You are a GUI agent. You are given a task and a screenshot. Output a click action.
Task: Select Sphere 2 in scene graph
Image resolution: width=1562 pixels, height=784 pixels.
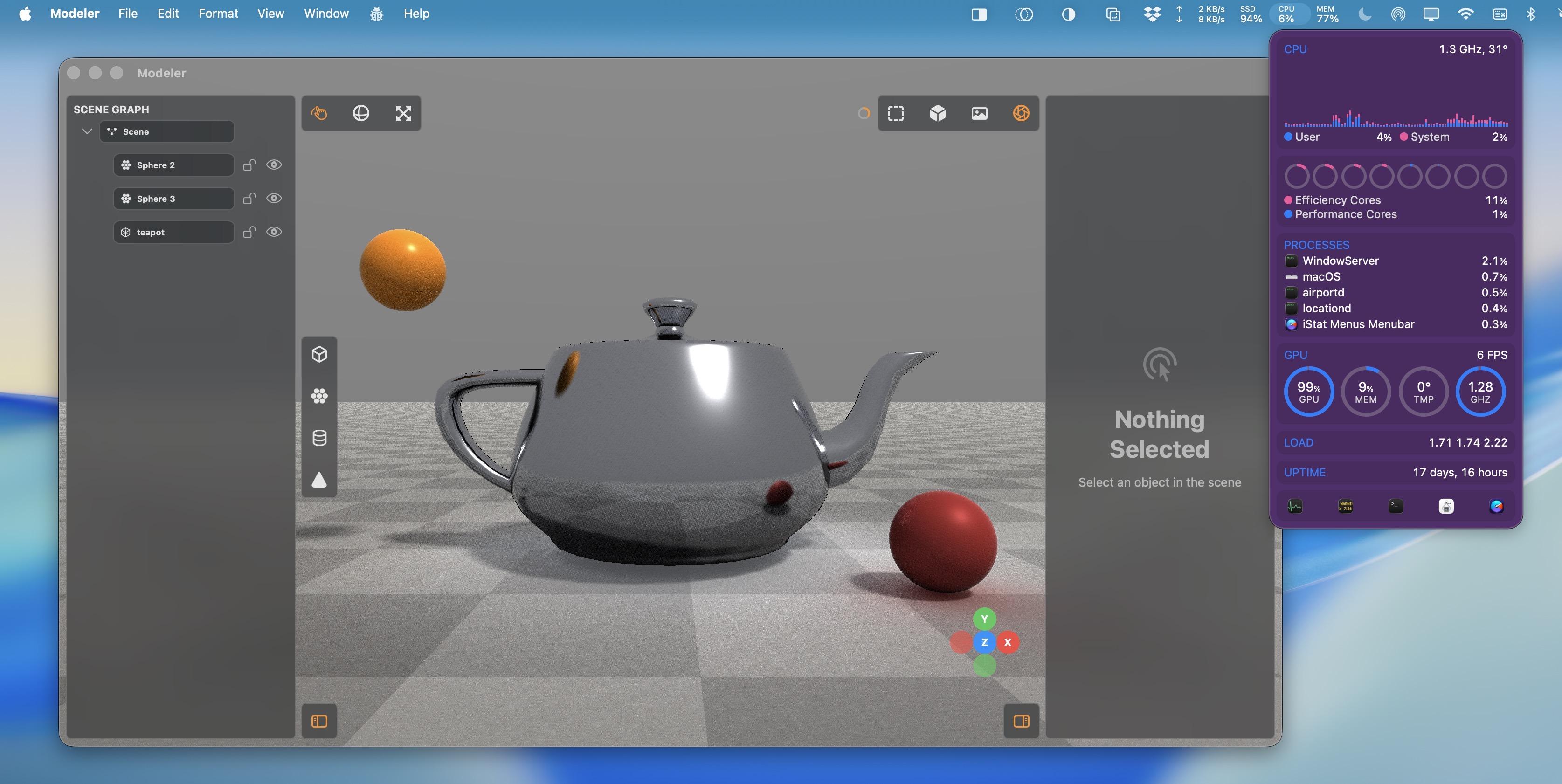[x=173, y=165]
